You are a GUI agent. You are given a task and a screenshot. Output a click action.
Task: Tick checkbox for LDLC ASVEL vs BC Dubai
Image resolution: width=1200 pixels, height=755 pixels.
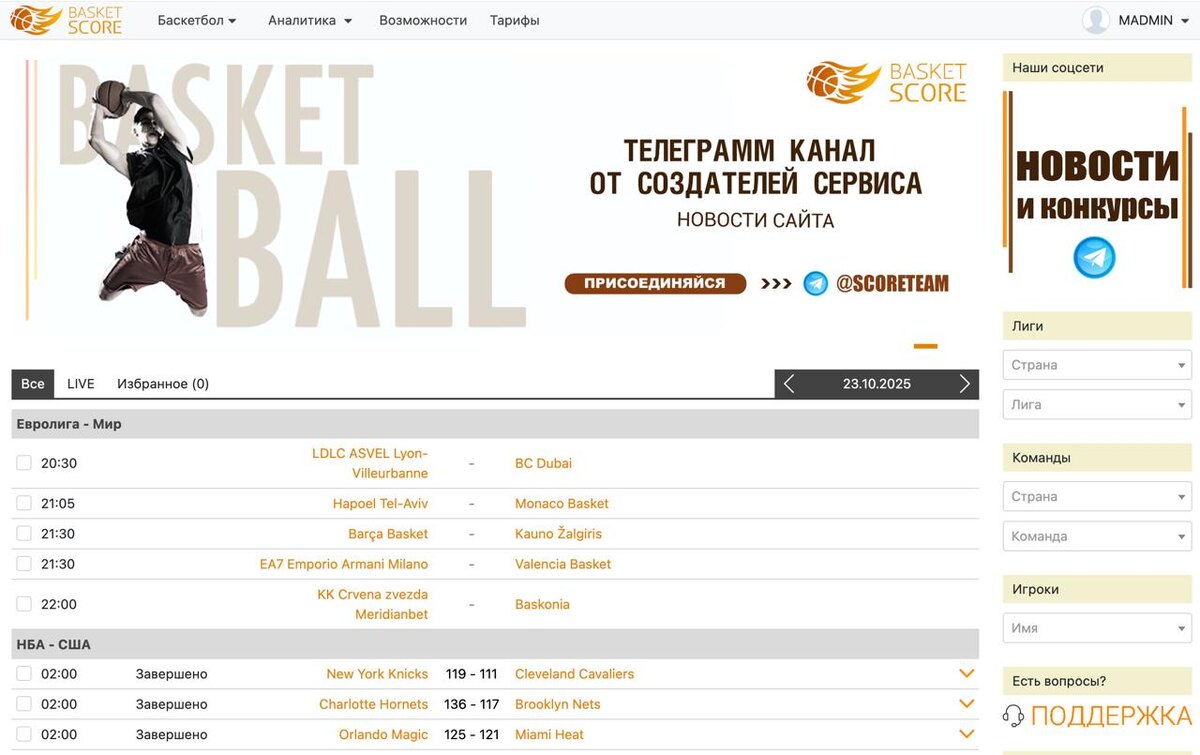coord(24,463)
